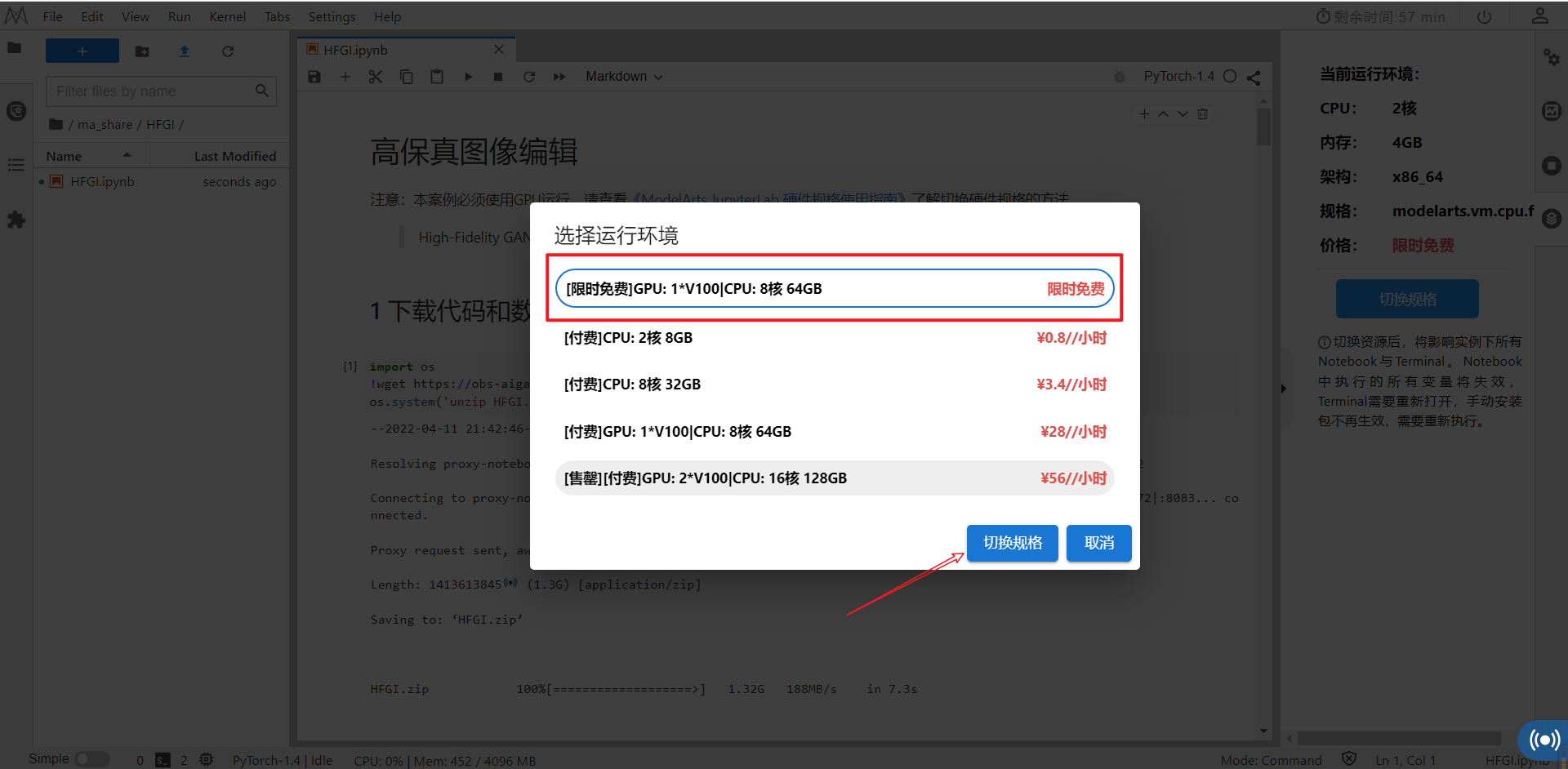Click the PyTorch-1.4 kernel selector
The width and height of the screenshot is (1568, 769).
coord(1178,77)
